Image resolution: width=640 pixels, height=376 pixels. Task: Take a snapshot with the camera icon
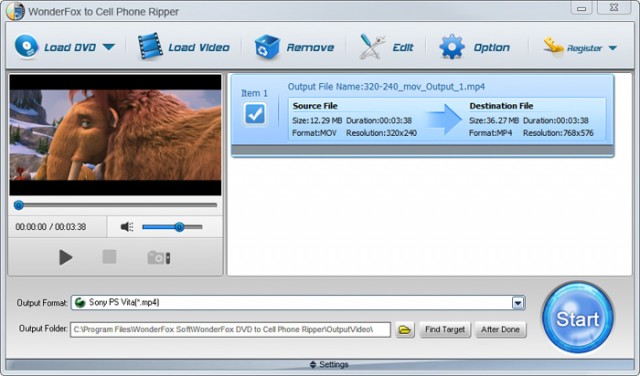pyautogui.click(x=159, y=258)
